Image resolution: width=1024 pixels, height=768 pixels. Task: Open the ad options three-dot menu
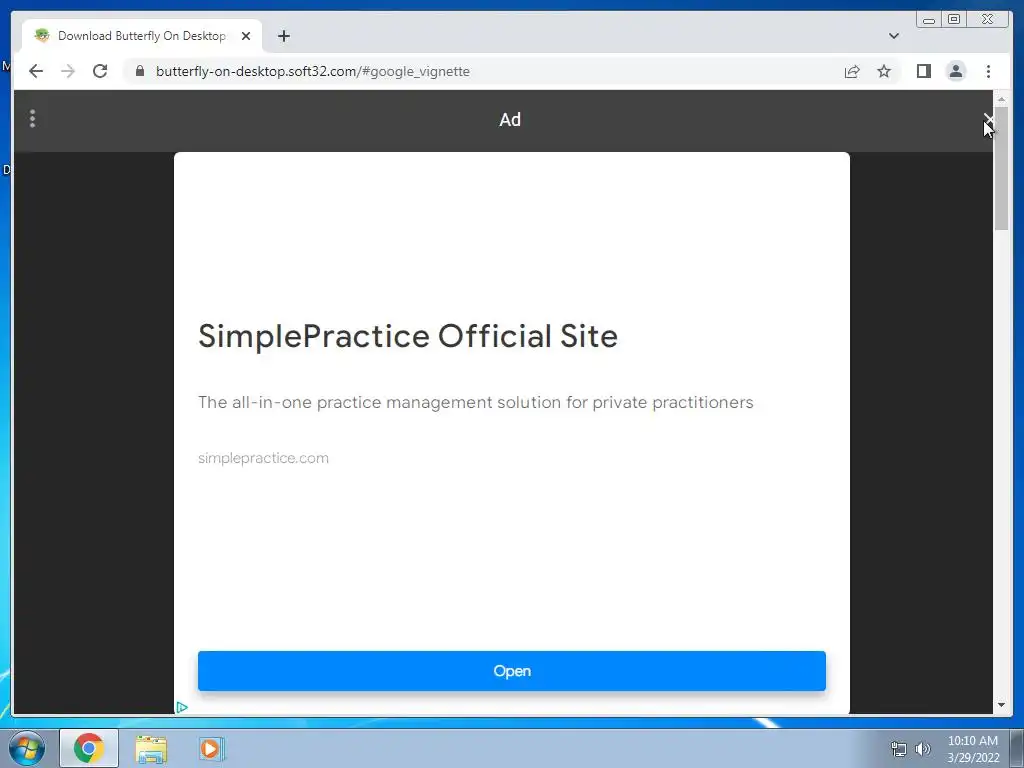(x=32, y=119)
